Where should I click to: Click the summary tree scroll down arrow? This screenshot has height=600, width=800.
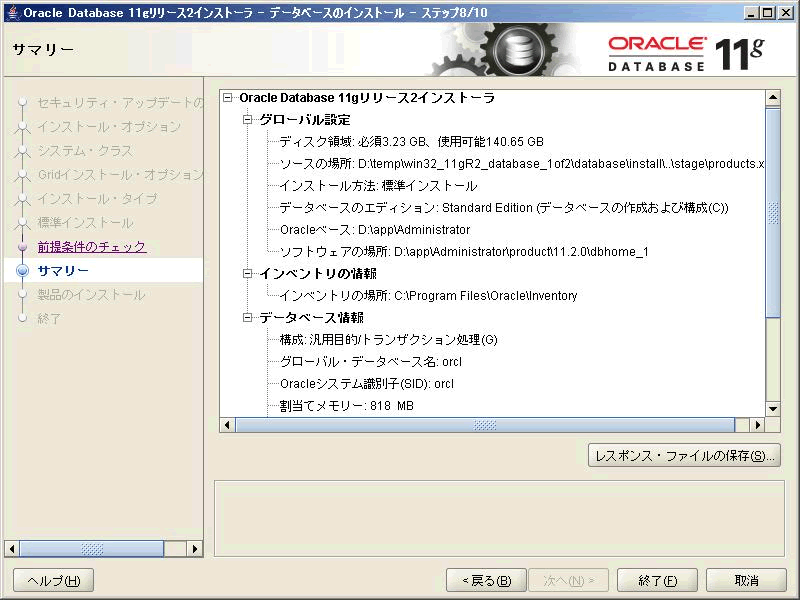tap(772, 408)
